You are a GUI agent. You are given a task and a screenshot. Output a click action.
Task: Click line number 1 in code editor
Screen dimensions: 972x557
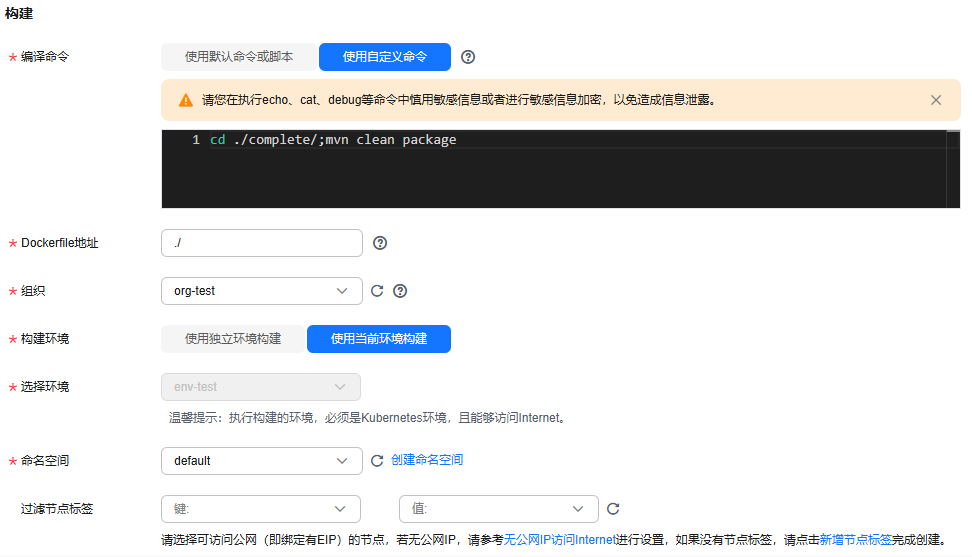tap(196, 140)
